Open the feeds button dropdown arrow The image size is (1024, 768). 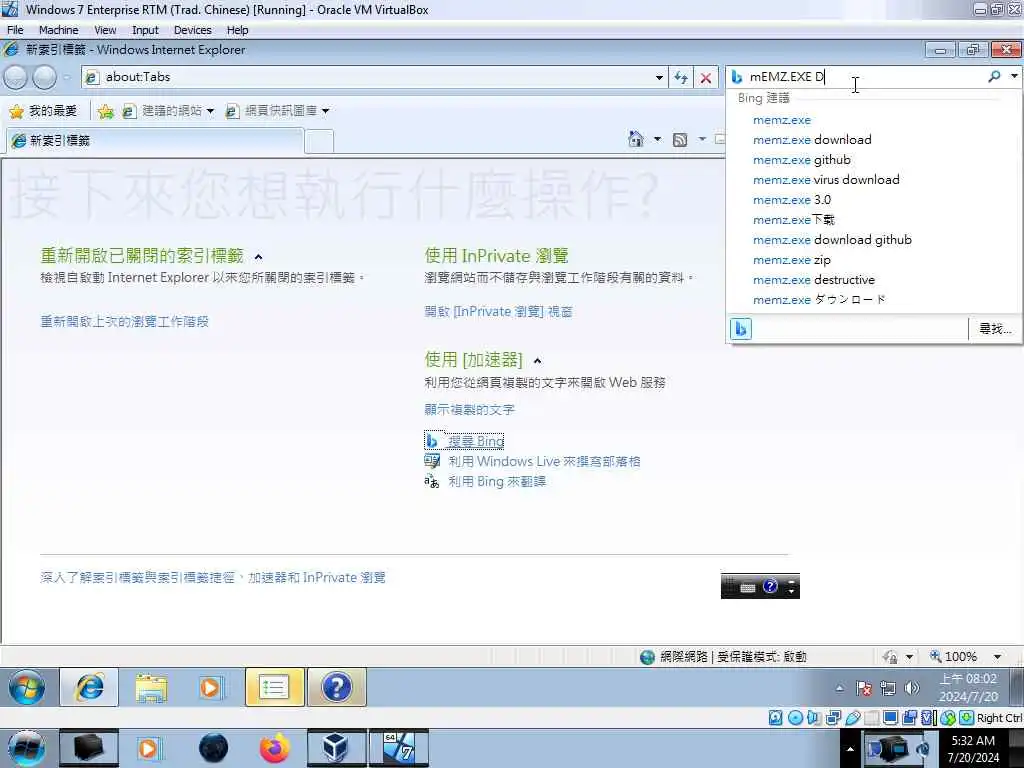(702, 139)
